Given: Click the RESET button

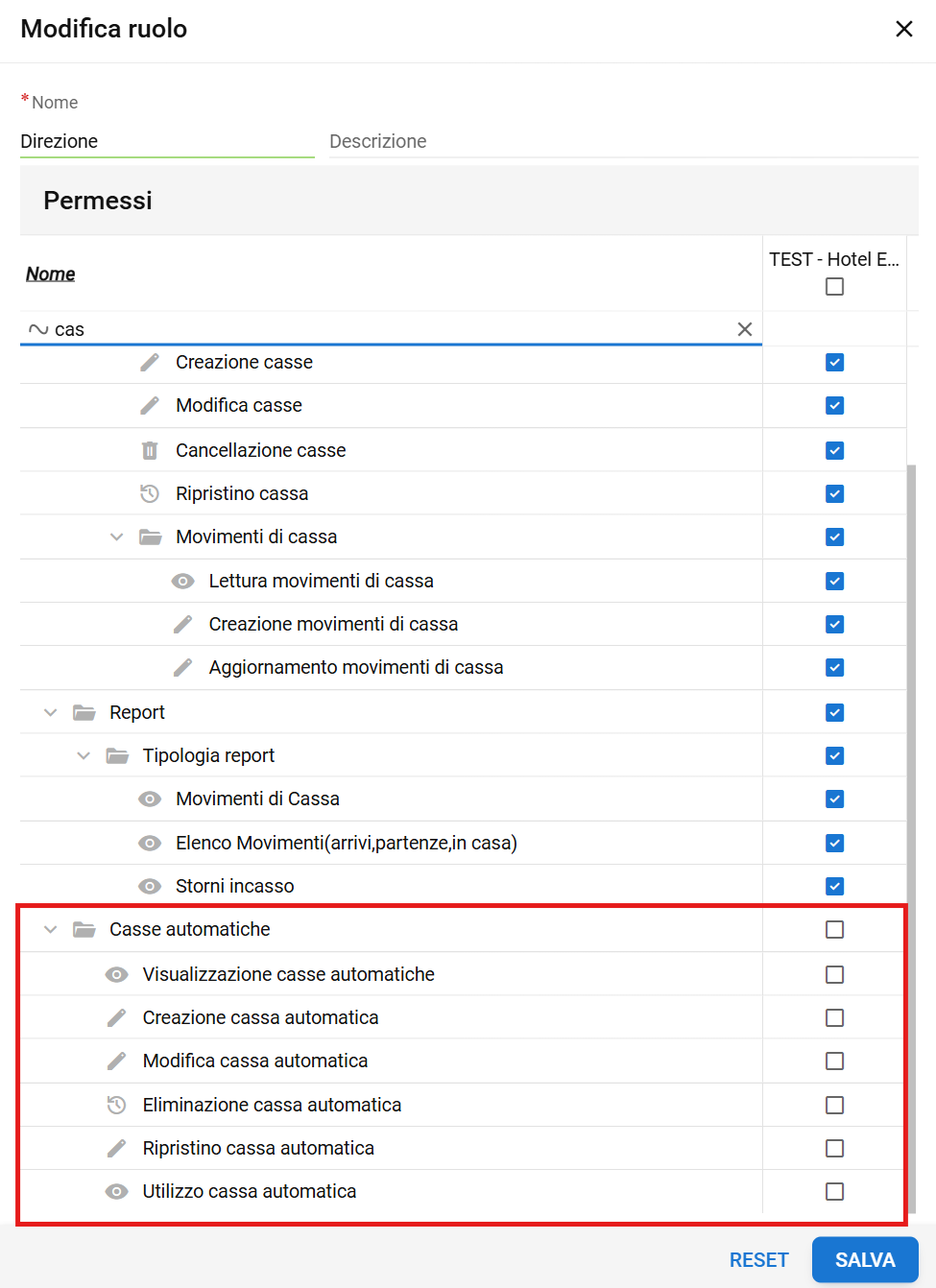Looking at the screenshot, I should click(x=758, y=1259).
